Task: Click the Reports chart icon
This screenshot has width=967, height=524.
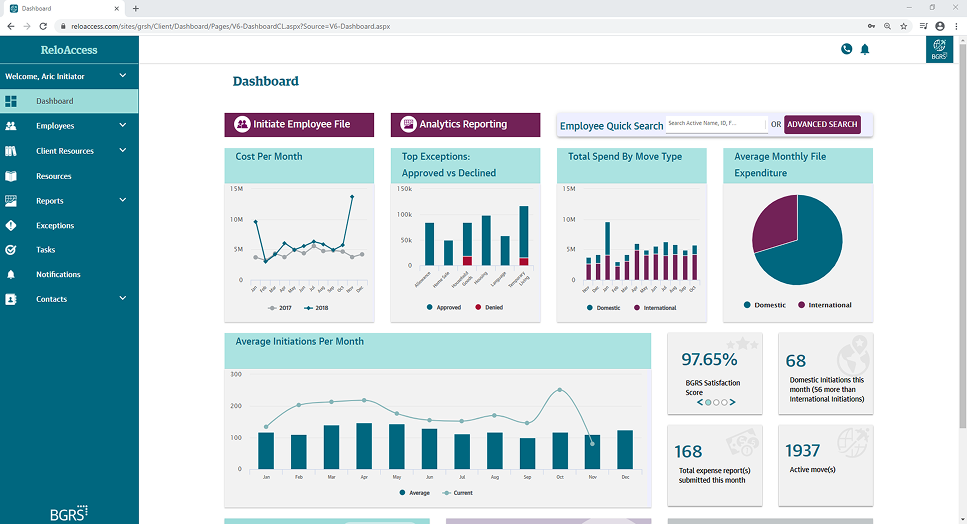Action: [10, 201]
